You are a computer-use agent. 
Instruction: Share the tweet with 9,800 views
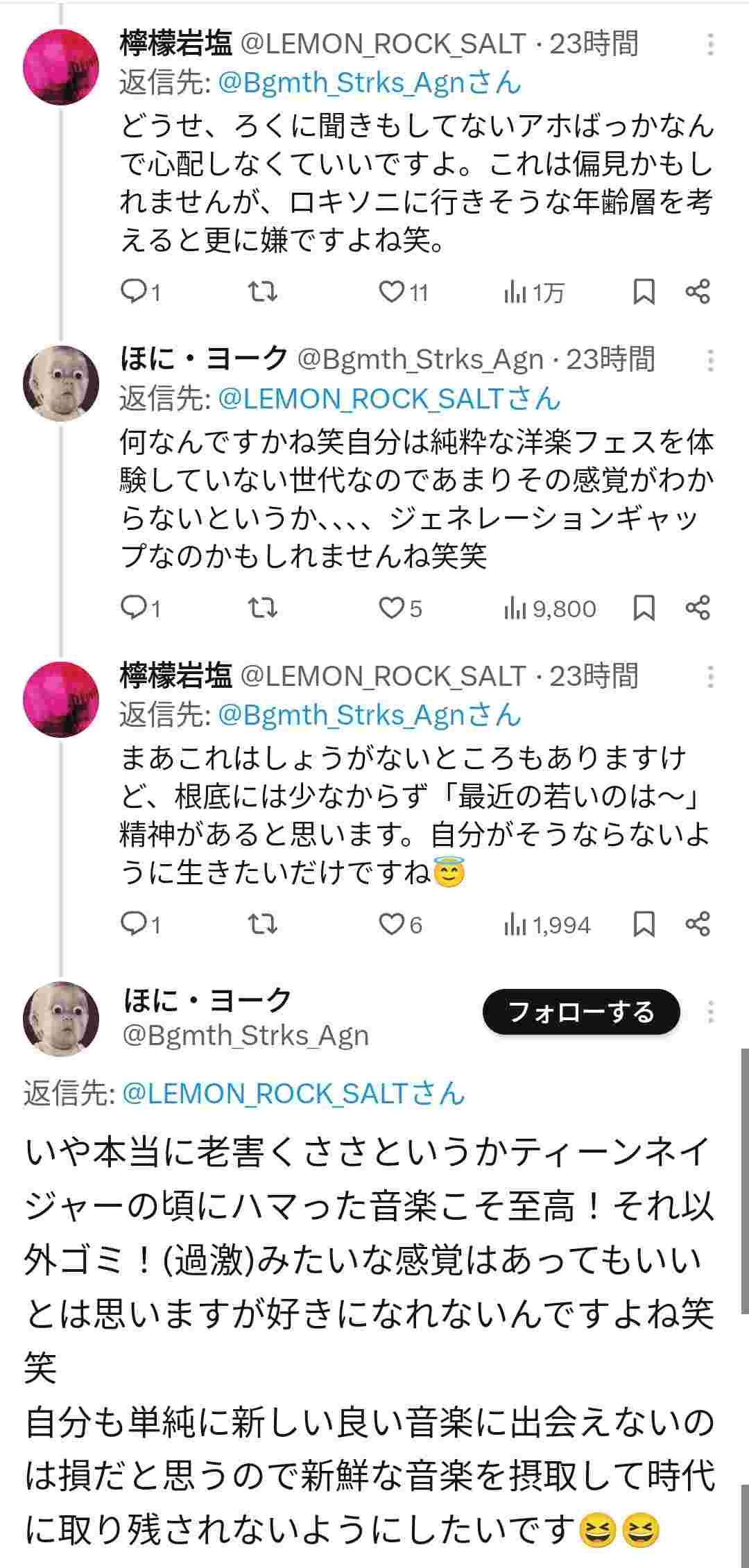coord(698,608)
